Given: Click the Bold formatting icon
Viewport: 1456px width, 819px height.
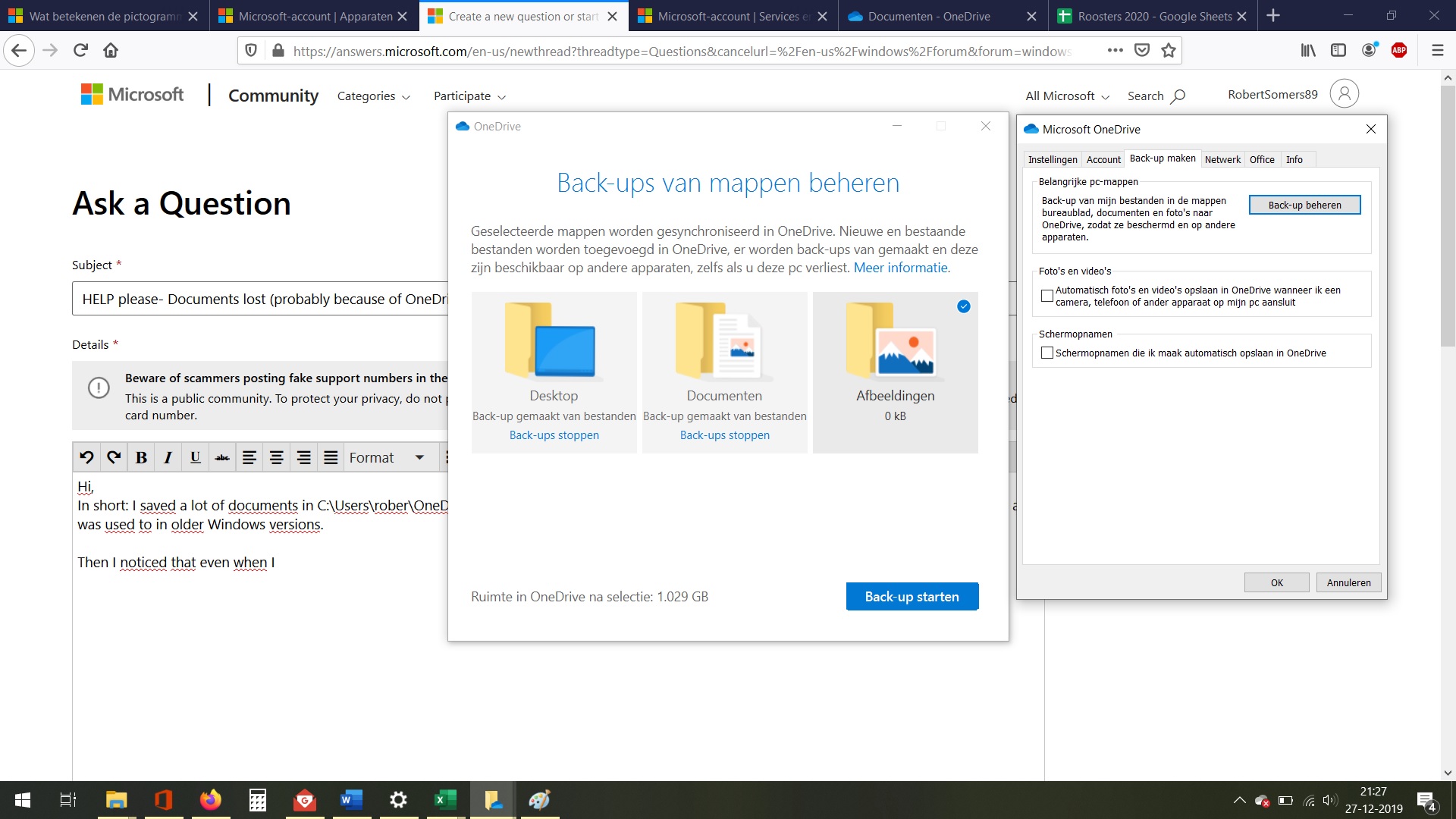Looking at the screenshot, I should point(141,457).
